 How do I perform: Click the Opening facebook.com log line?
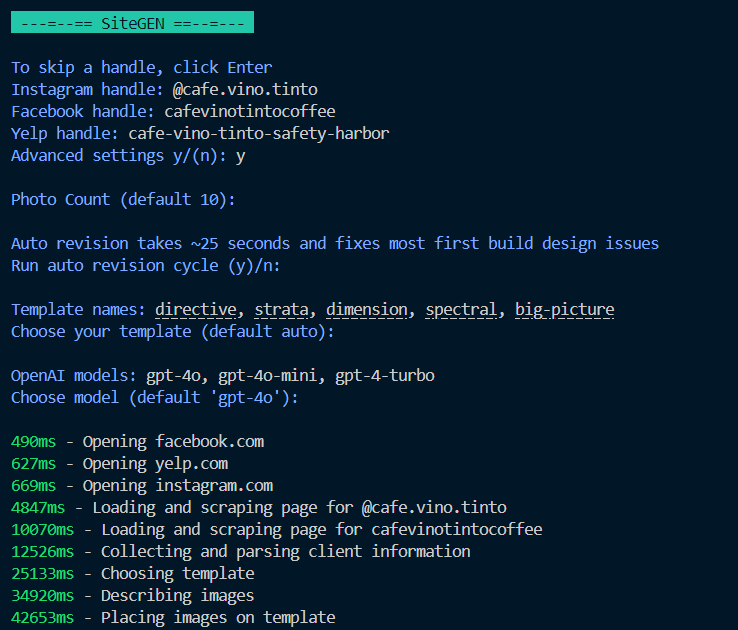pos(137,442)
